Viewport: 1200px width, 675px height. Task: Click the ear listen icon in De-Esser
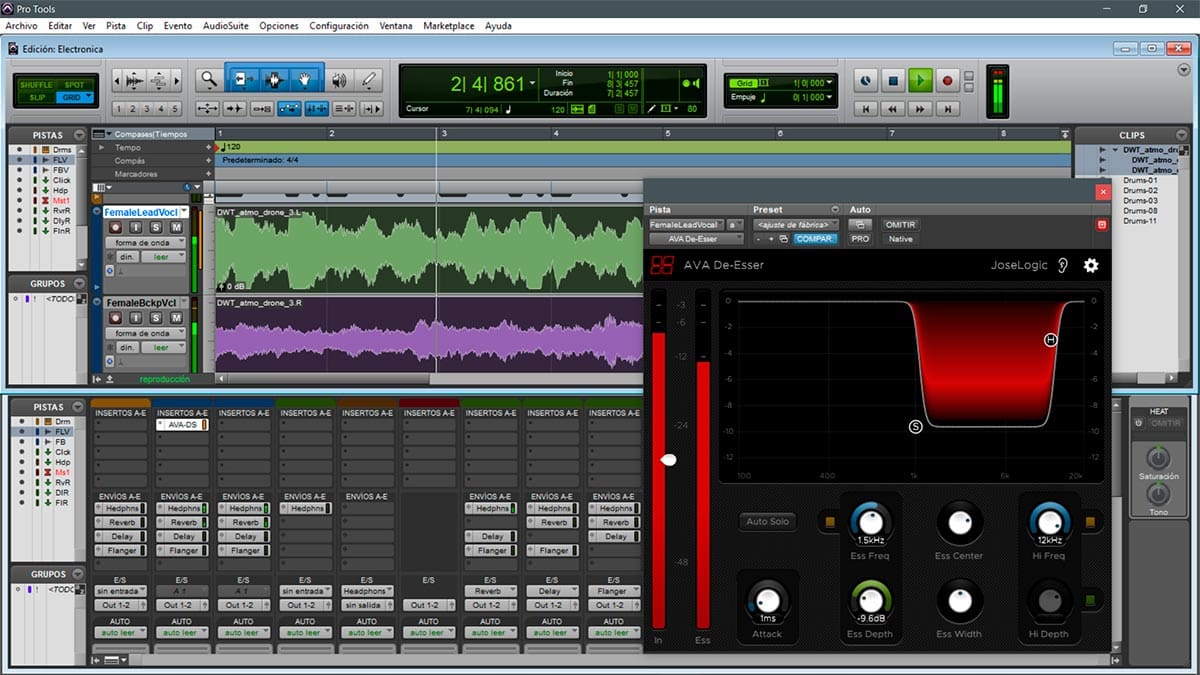pos(1063,265)
